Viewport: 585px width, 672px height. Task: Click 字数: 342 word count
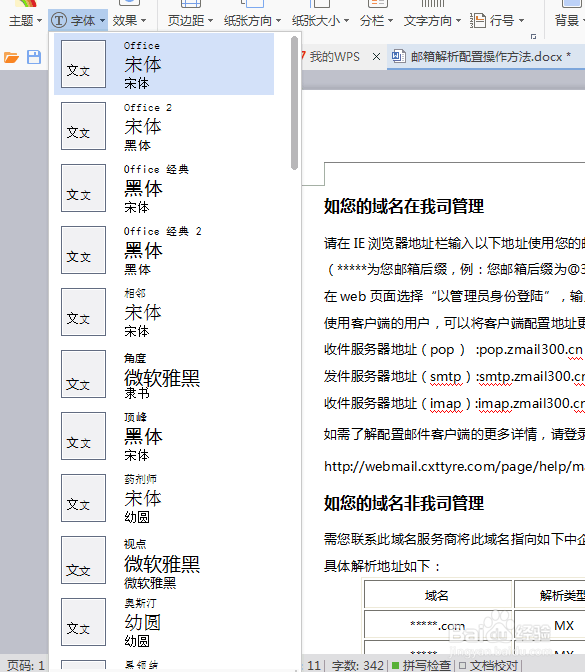358,665
